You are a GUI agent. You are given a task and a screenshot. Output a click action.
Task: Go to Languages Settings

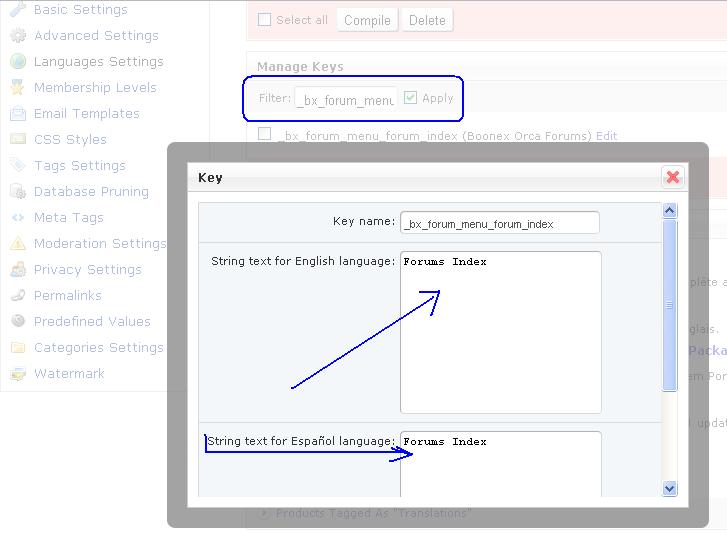[x=99, y=61]
